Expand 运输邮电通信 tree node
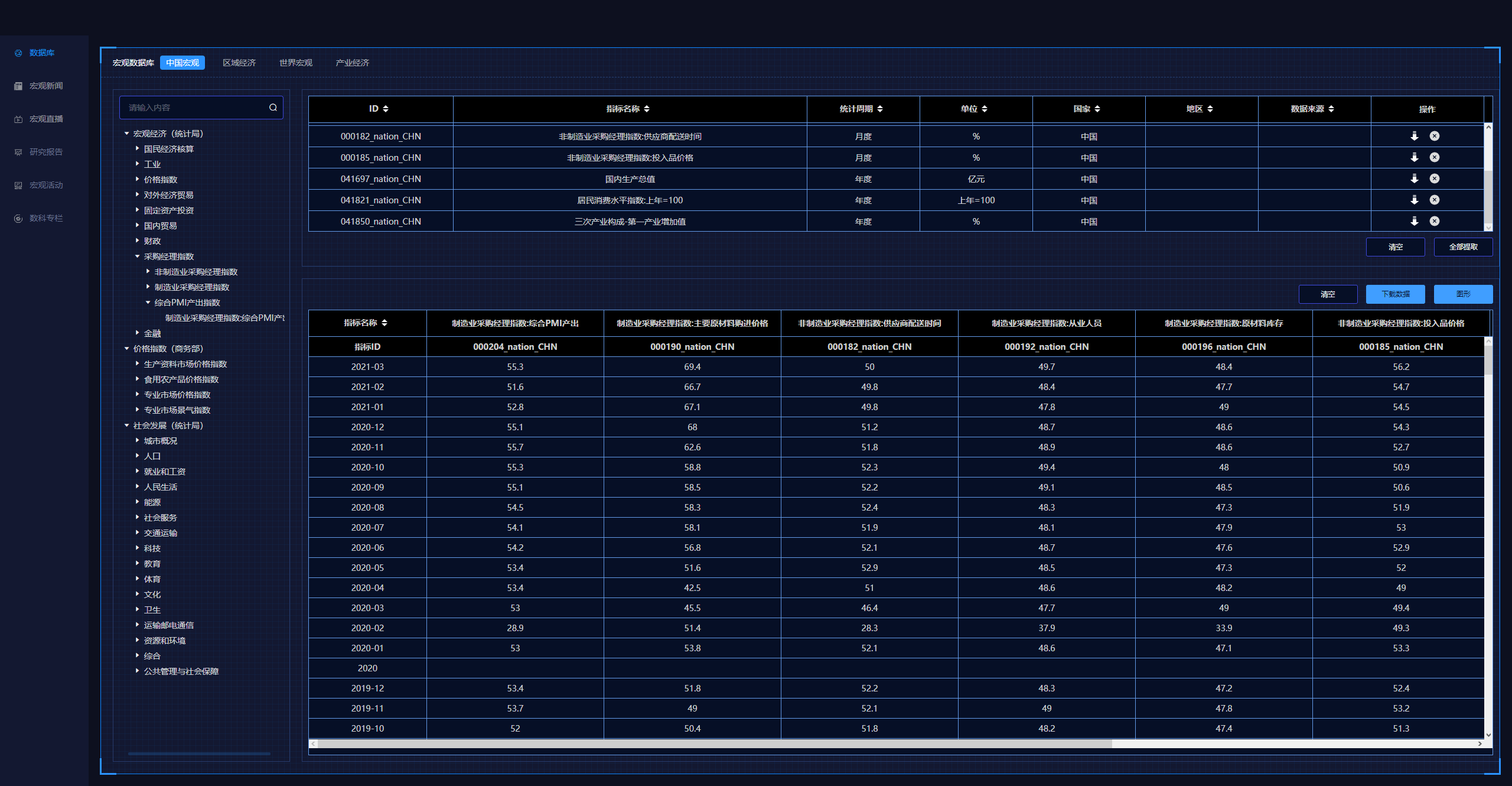Screen dimensions: 1512x786 (x=137, y=625)
